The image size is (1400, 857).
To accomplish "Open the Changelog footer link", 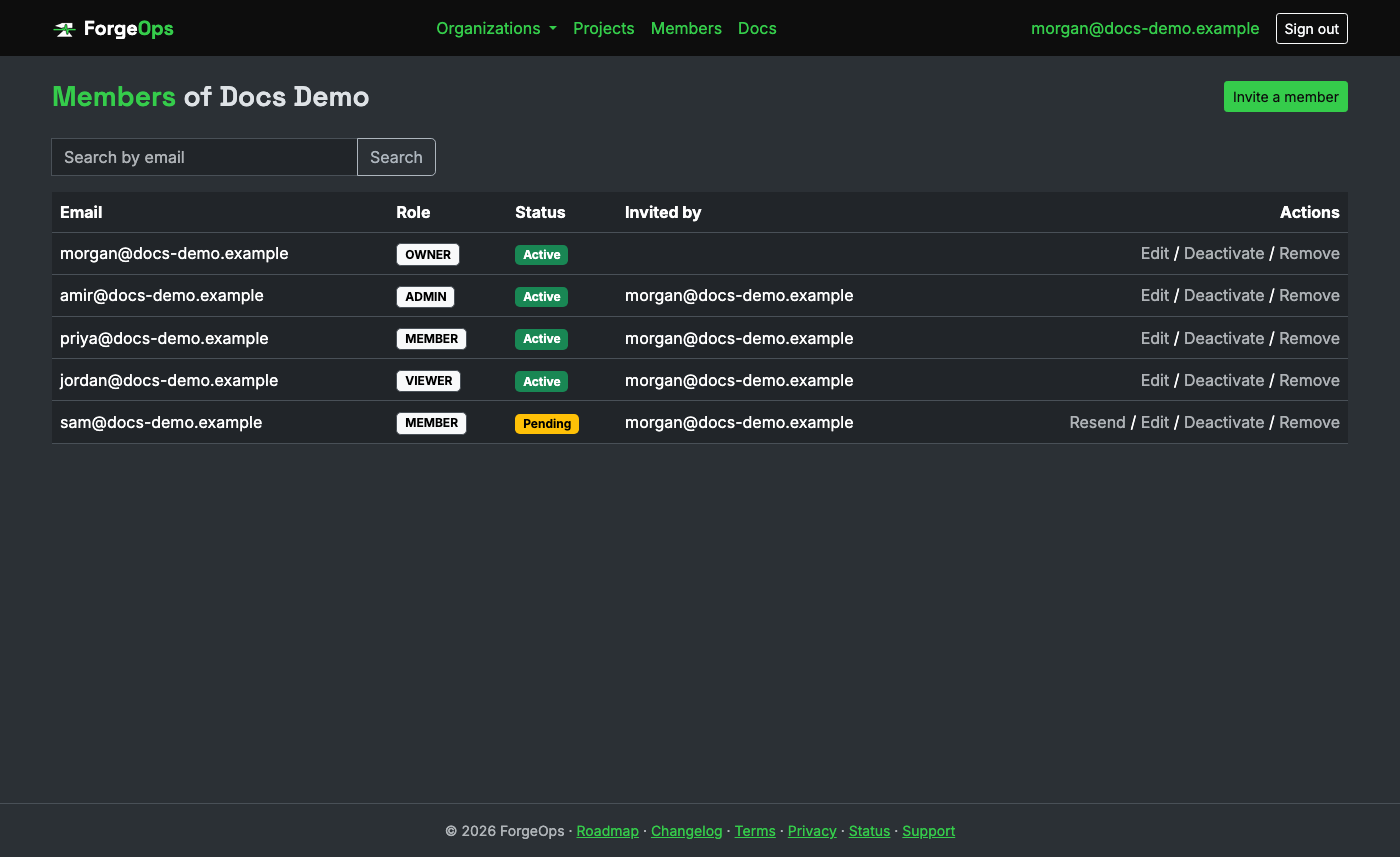I will coord(686,831).
